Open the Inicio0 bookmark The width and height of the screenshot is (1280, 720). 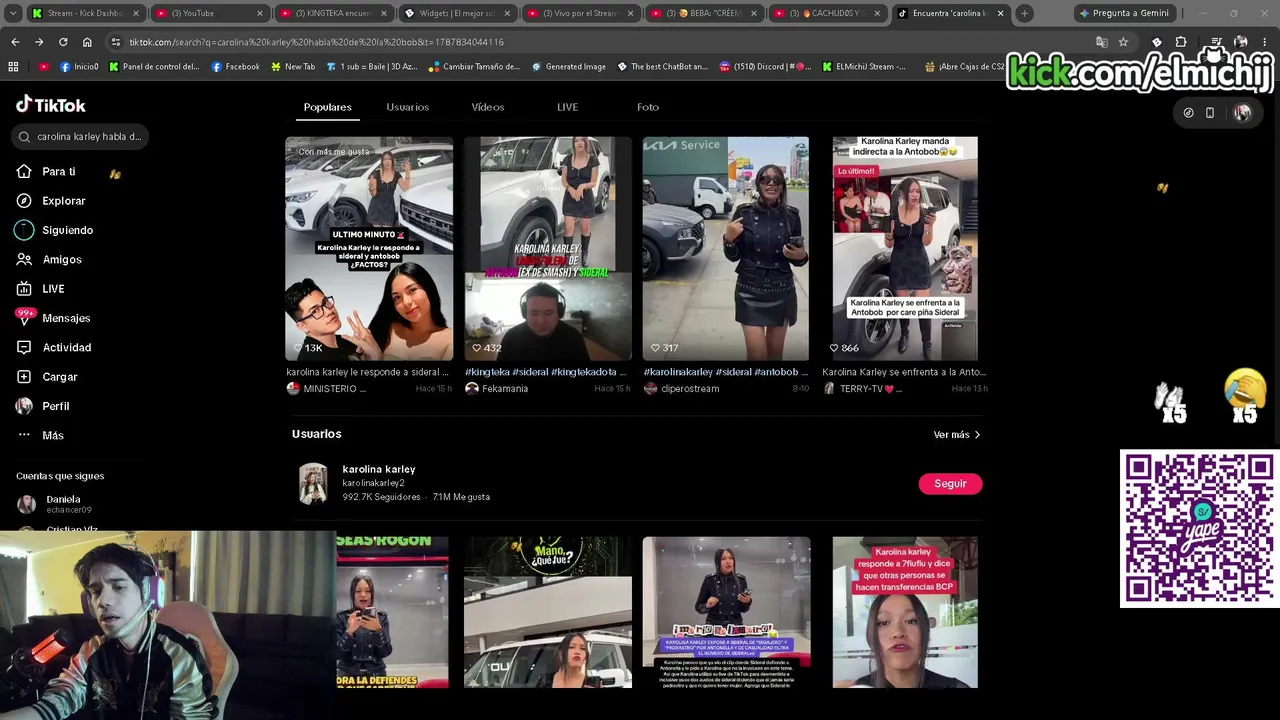(79, 67)
